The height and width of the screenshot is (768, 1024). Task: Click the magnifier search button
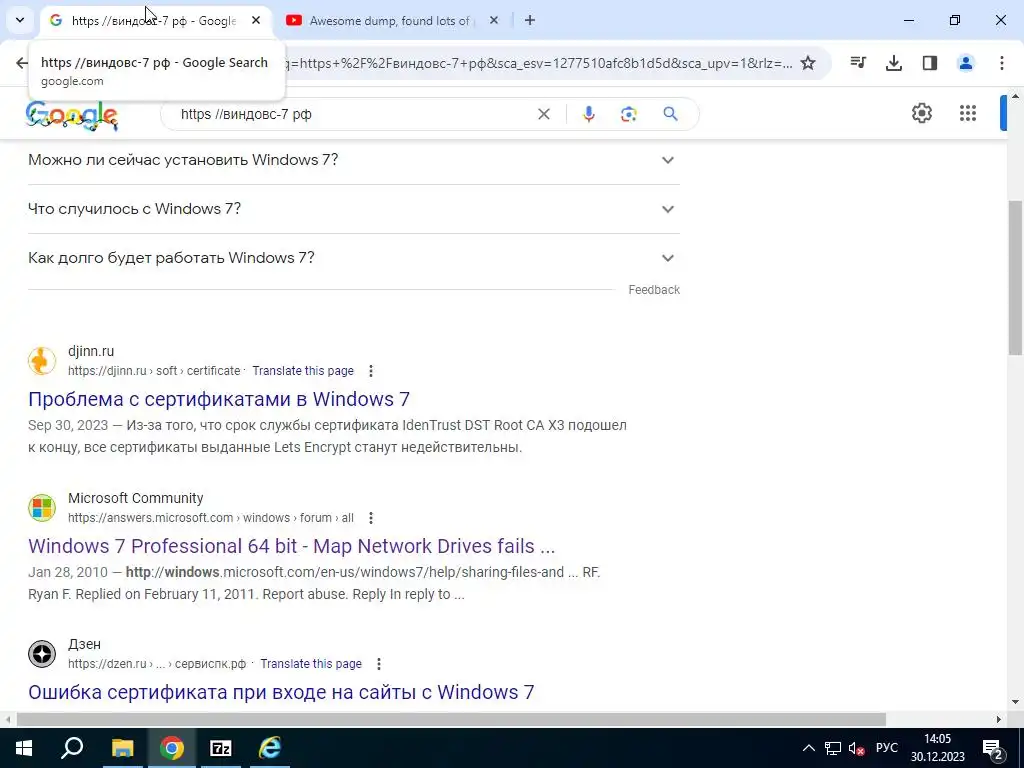(670, 114)
